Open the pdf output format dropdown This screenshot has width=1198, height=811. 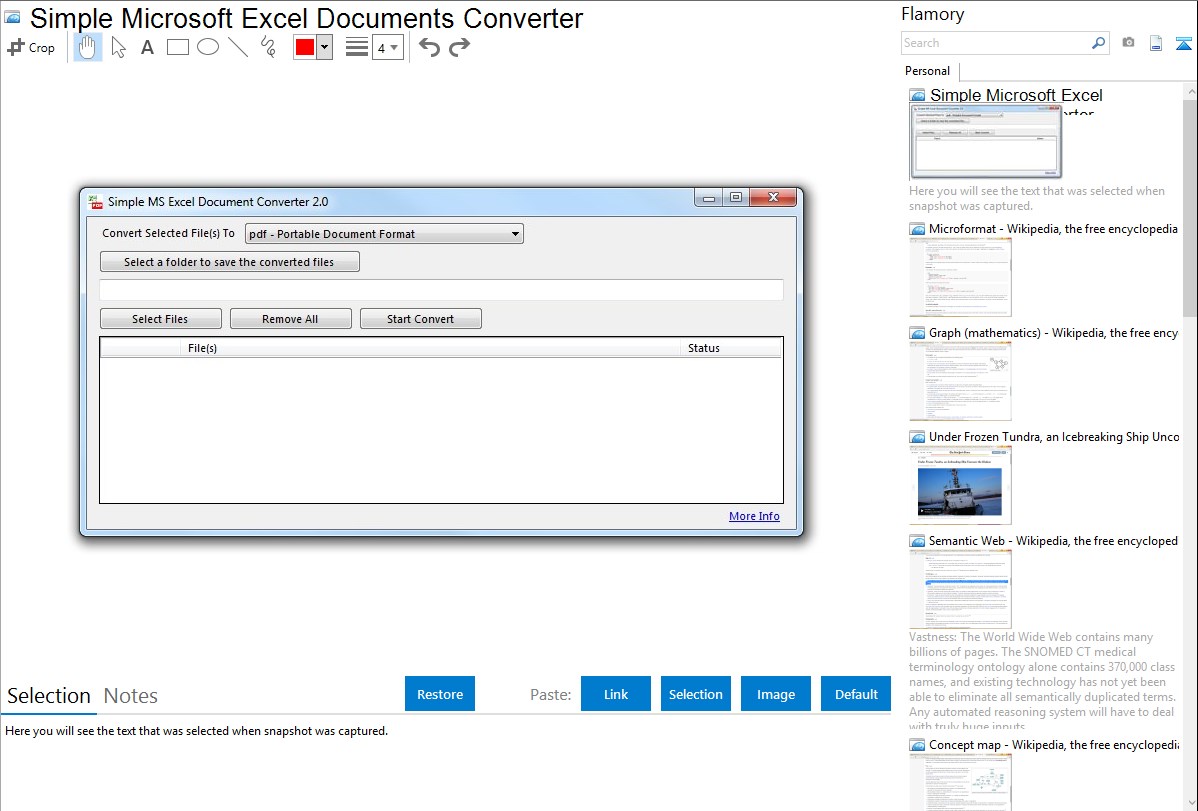point(384,234)
